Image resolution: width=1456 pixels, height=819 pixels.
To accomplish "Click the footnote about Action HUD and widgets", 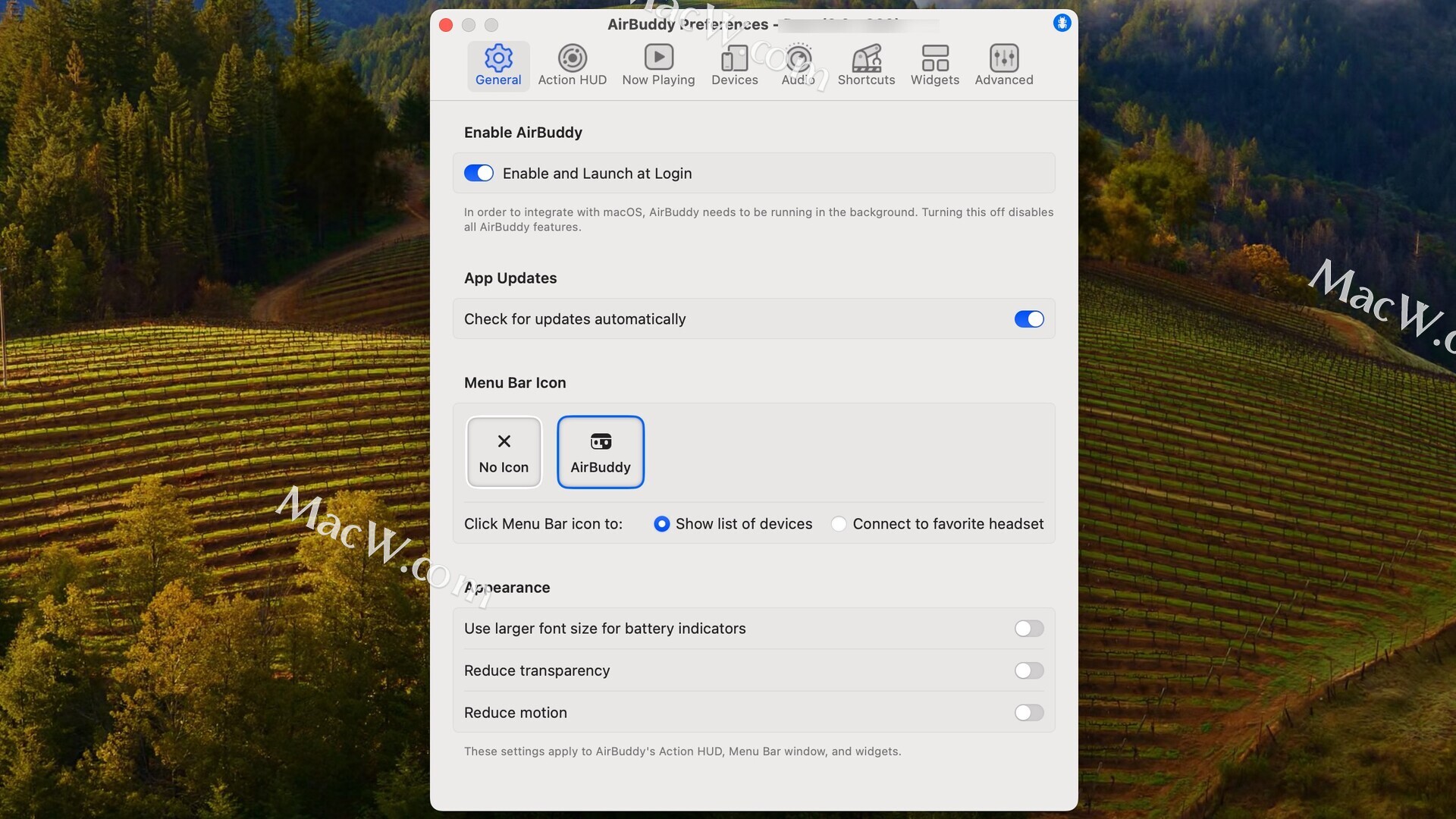I will (x=682, y=752).
